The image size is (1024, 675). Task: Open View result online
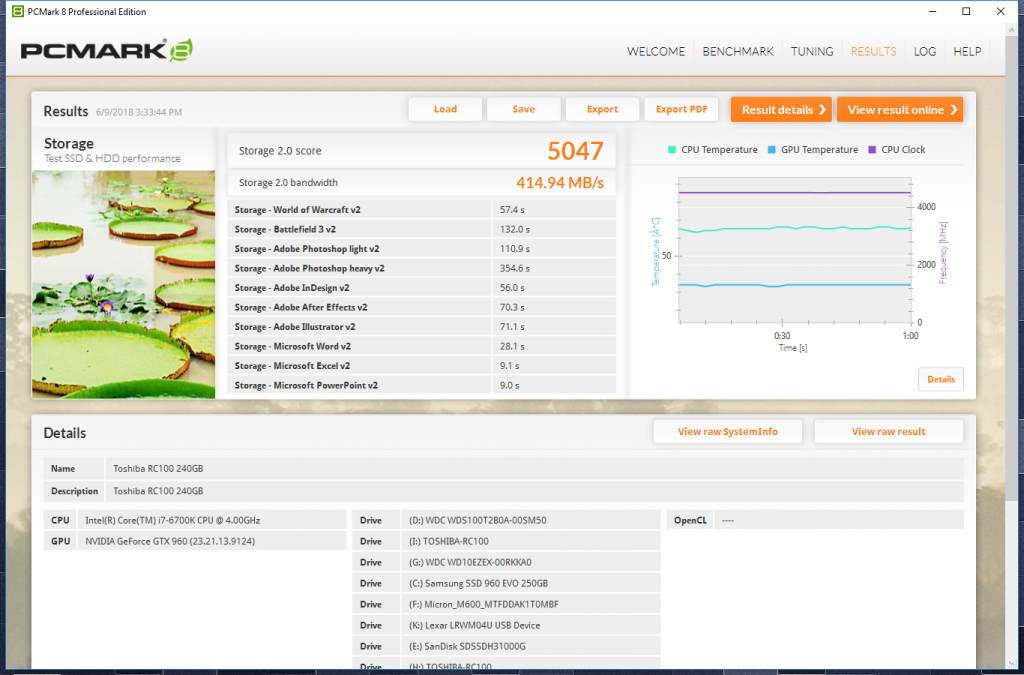click(899, 110)
